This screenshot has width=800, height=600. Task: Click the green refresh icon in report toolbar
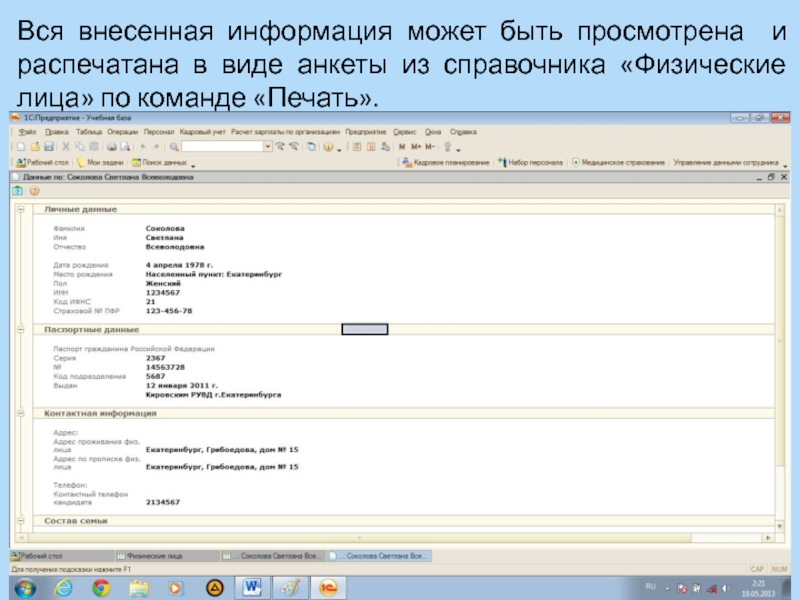(18, 191)
